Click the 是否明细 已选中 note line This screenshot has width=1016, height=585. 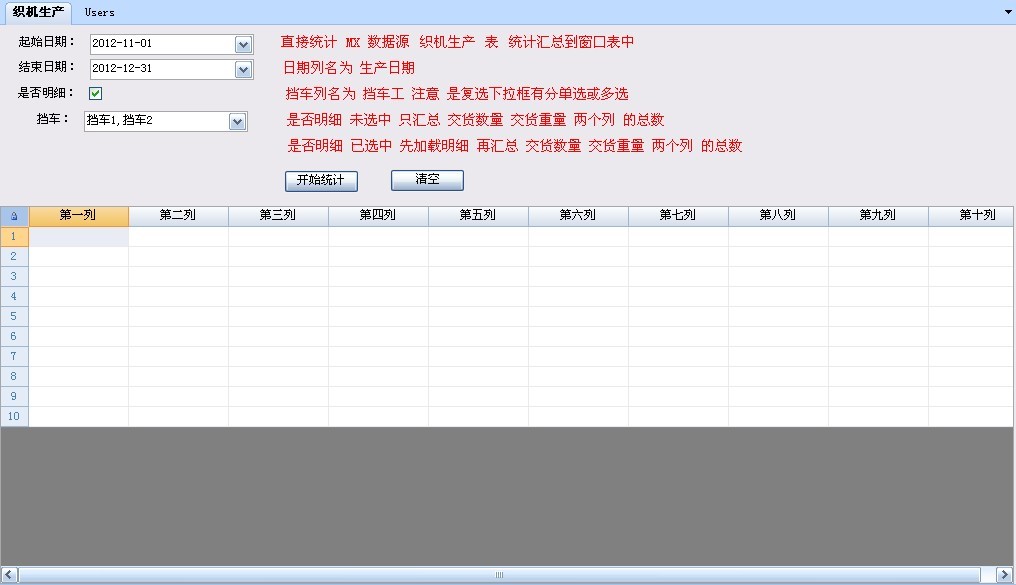coord(514,146)
